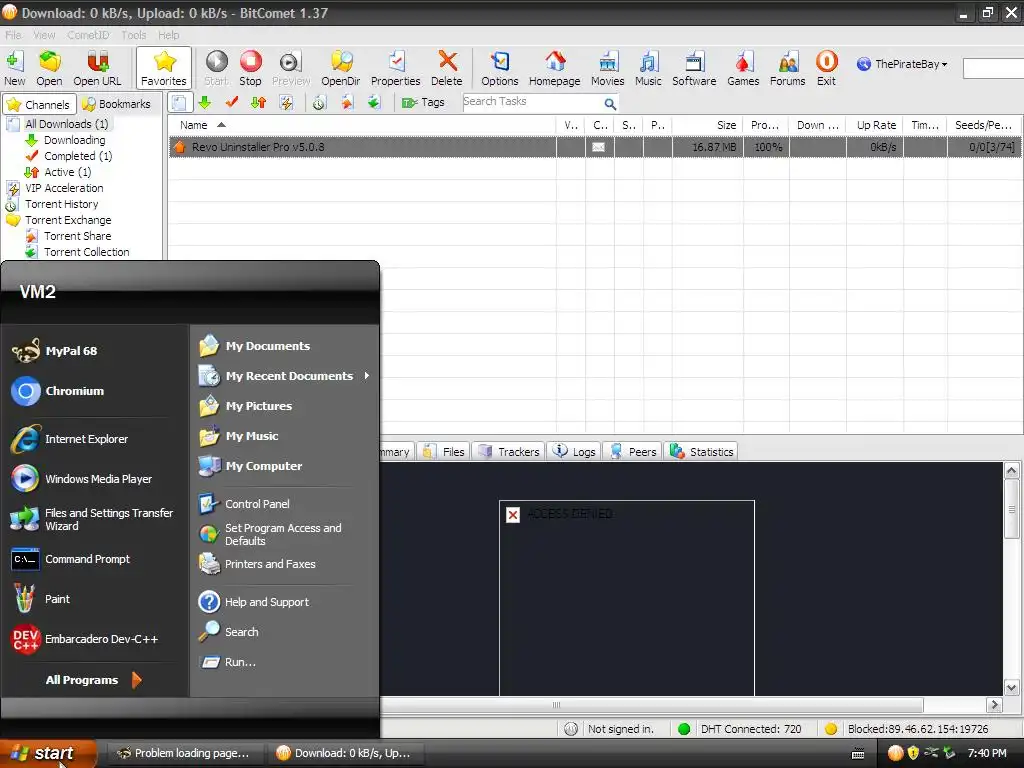This screenshot has height=768, width=1024.
Task: Click the Tags button
Action: [x=423, y=103]
